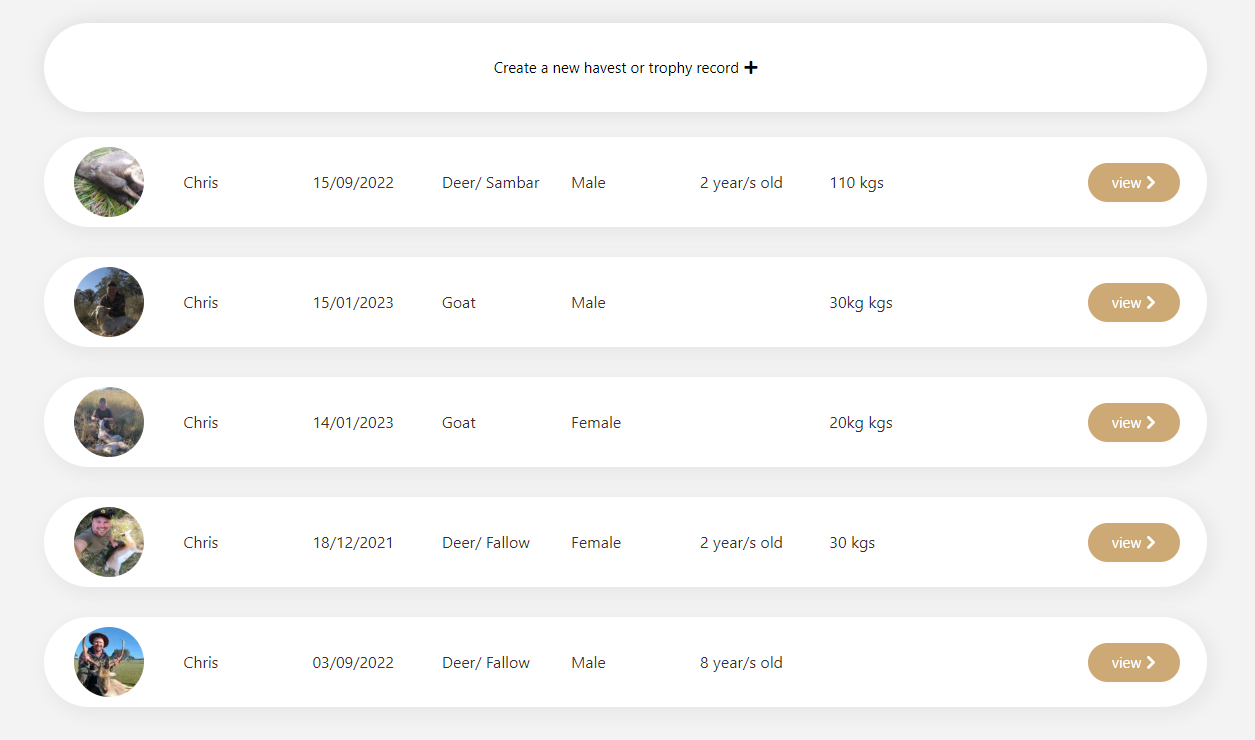The image size is (1255, 740).
Task: Click the chevron on the 14/01/2023 row's view button
Action: (x=1153, y=422)
